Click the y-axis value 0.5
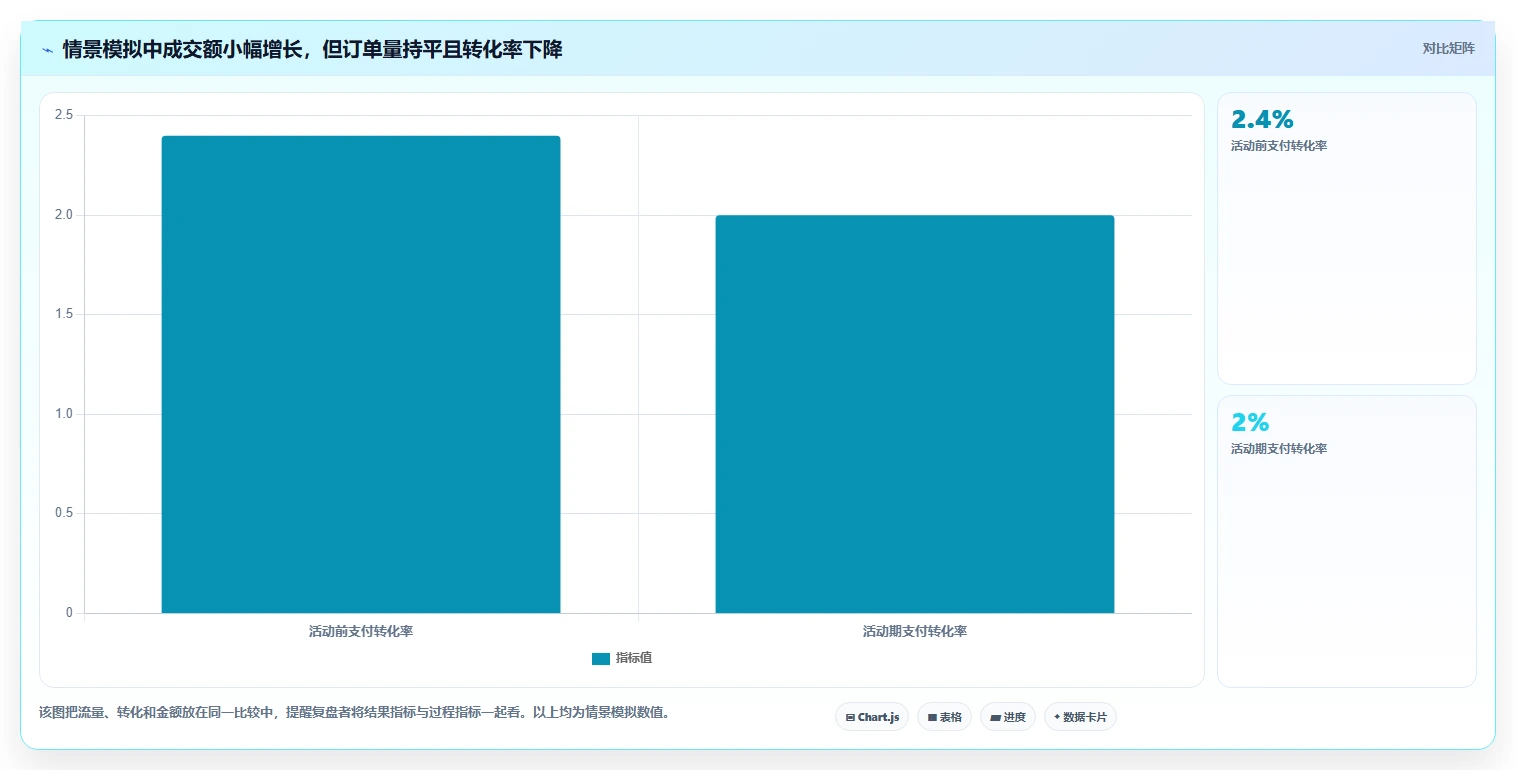1516x770 pixels. click(x=64, y=513)
